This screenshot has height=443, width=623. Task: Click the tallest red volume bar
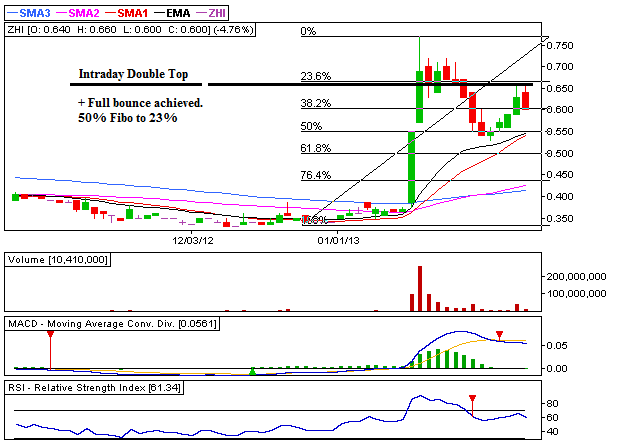point(420,288)
